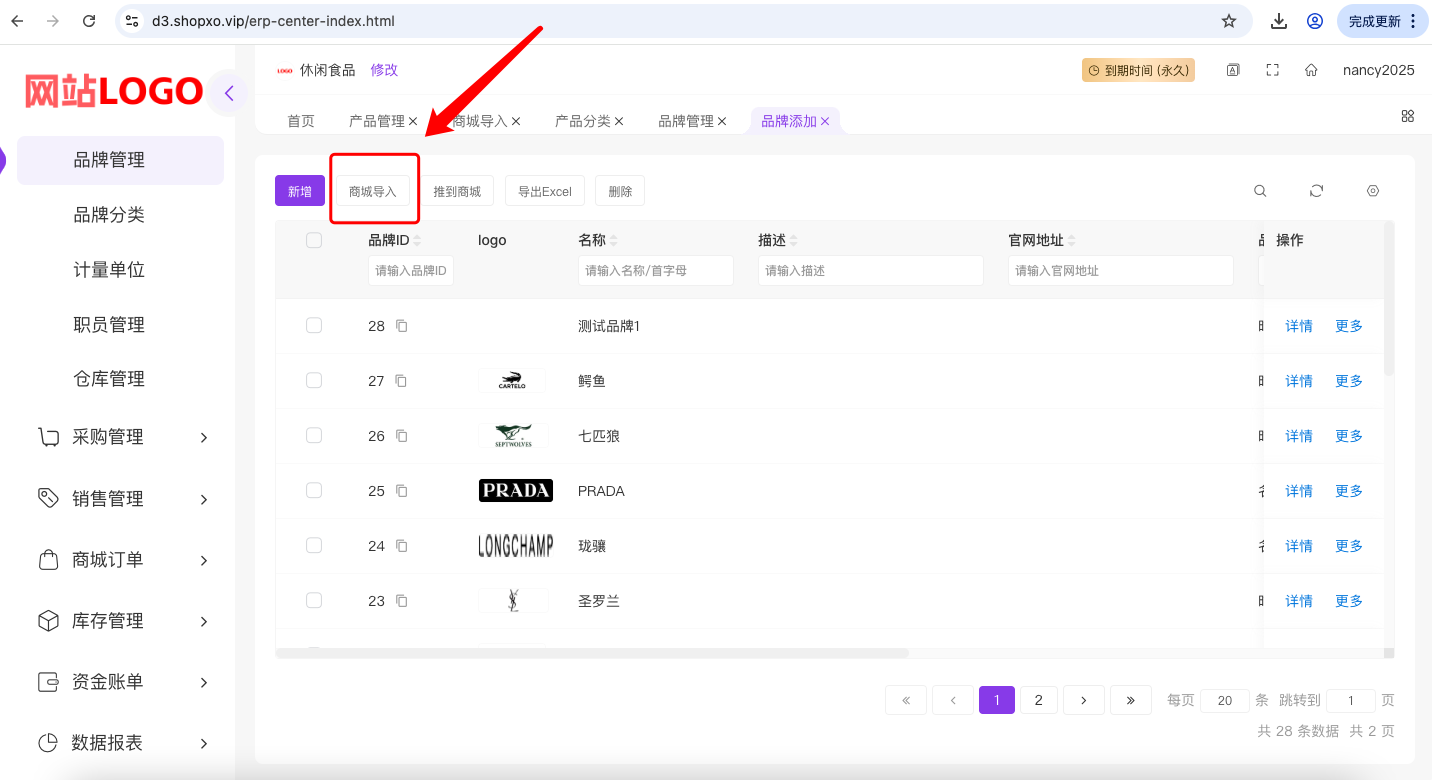Open table settings gear icon
Screen dimensions: 1432x780
tap(1373, 191)
